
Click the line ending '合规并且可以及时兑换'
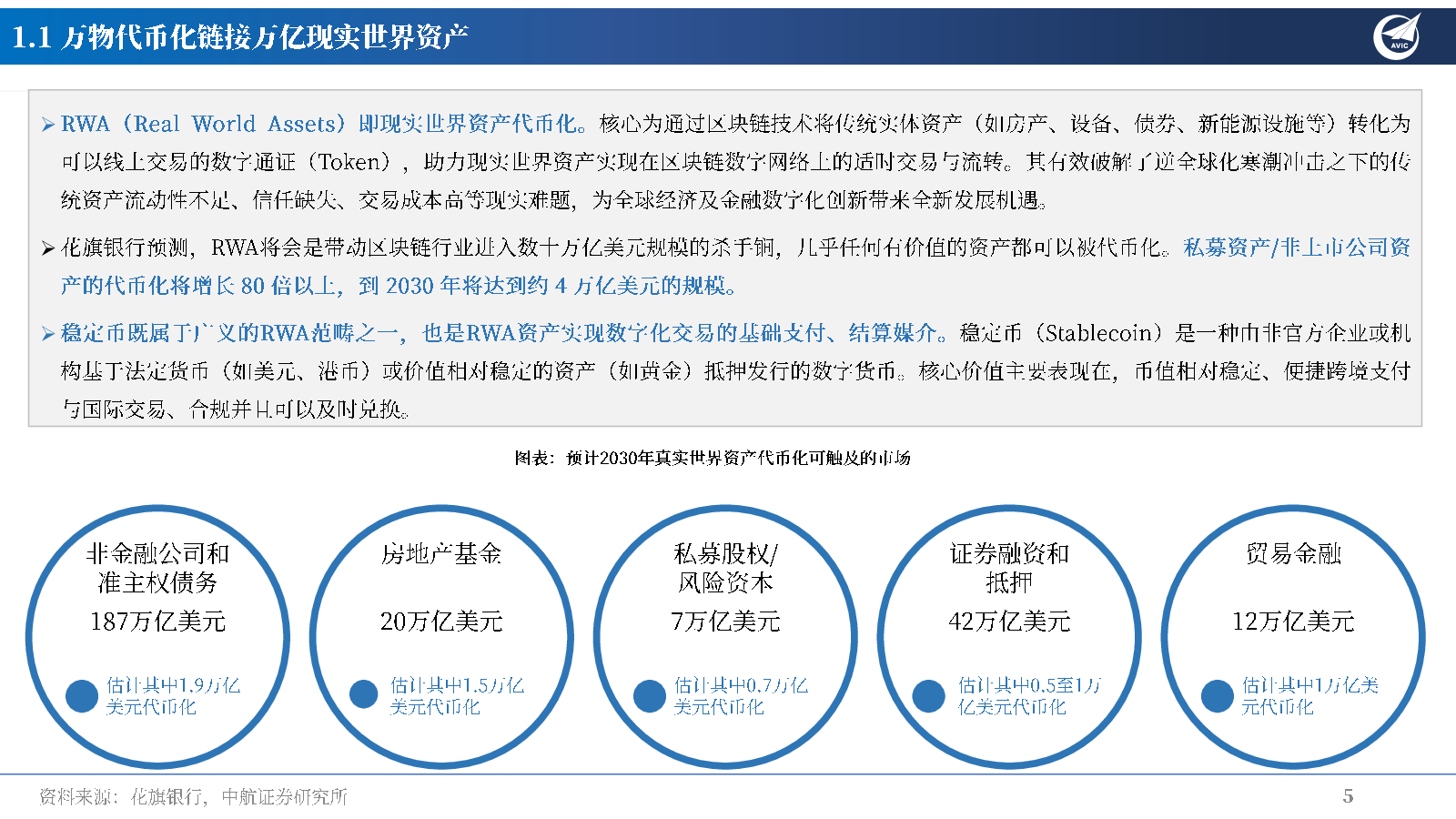[x=236, y=409]
